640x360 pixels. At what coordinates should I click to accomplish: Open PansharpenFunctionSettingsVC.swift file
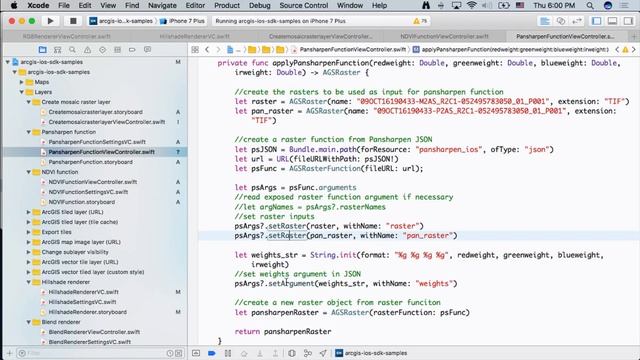coord(97,142)
